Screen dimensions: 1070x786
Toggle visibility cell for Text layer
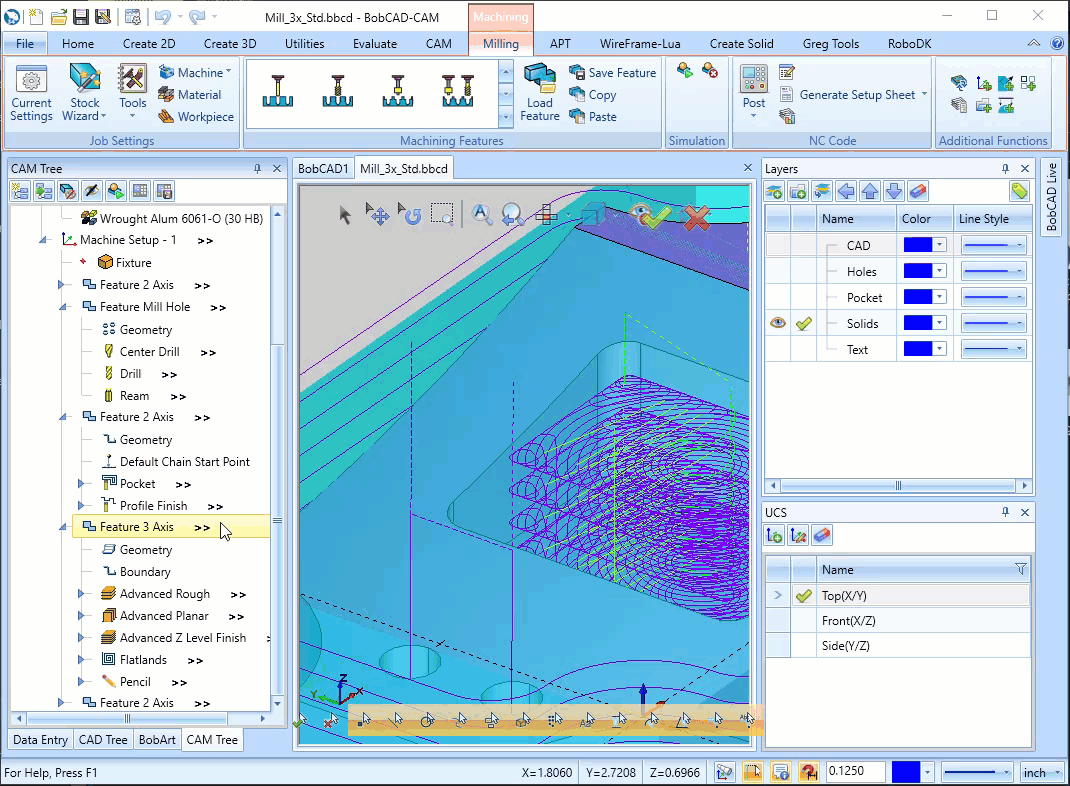coord(778,349)
